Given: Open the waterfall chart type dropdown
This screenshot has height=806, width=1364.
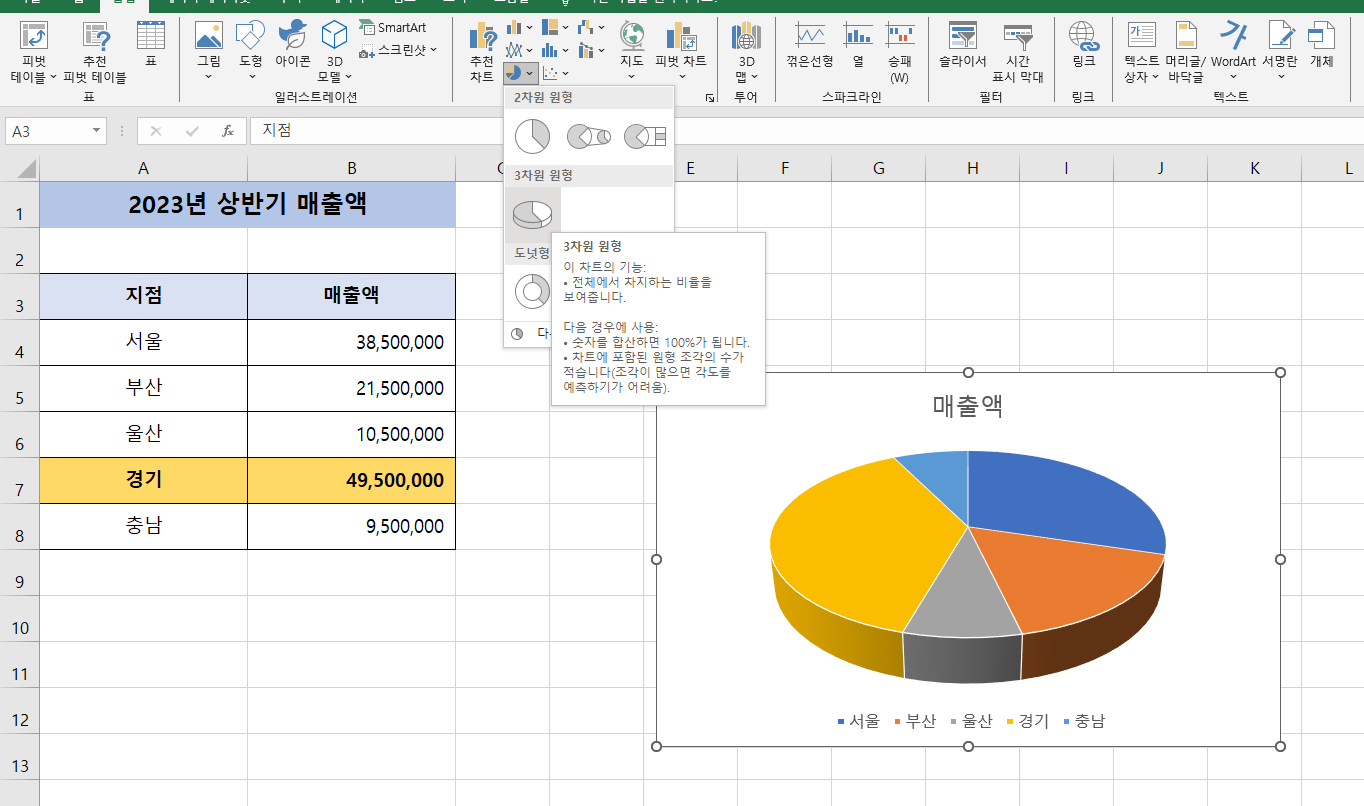Looking at the screenshot, I should [591, 27].
